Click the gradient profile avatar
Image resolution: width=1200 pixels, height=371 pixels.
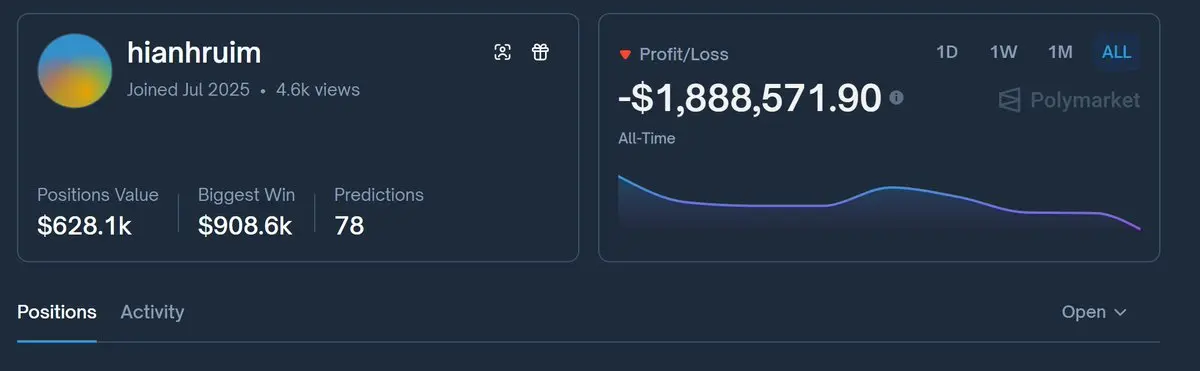tap(75, 71)
